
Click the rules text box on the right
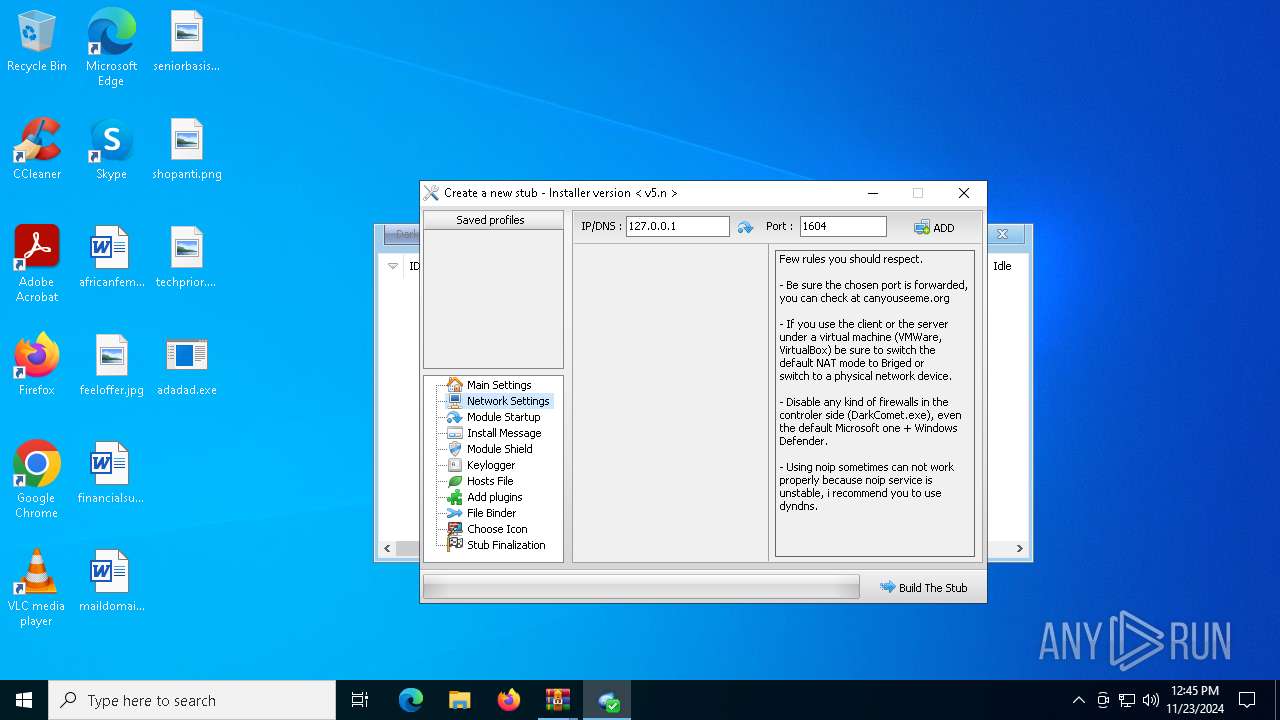874,403
